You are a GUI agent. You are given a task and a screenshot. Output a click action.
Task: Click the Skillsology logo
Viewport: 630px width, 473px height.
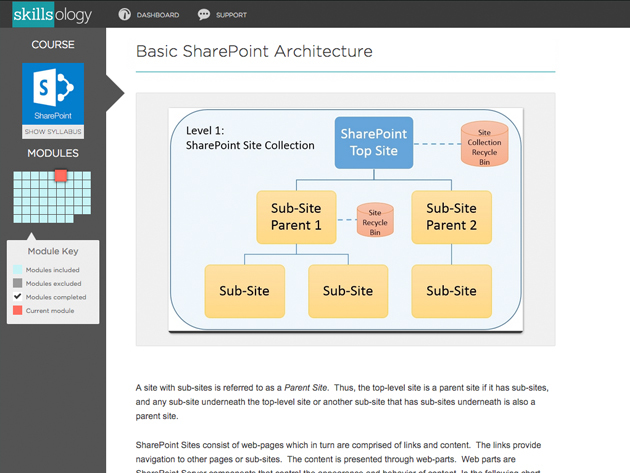(52, 14)
